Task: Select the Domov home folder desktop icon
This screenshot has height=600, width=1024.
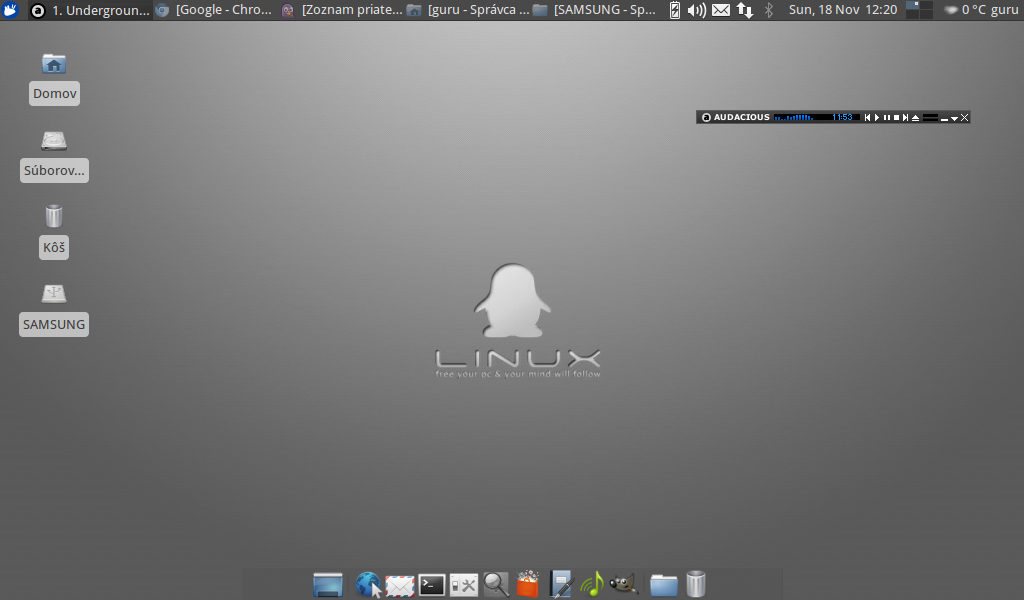Action: (x=54, y=78)
